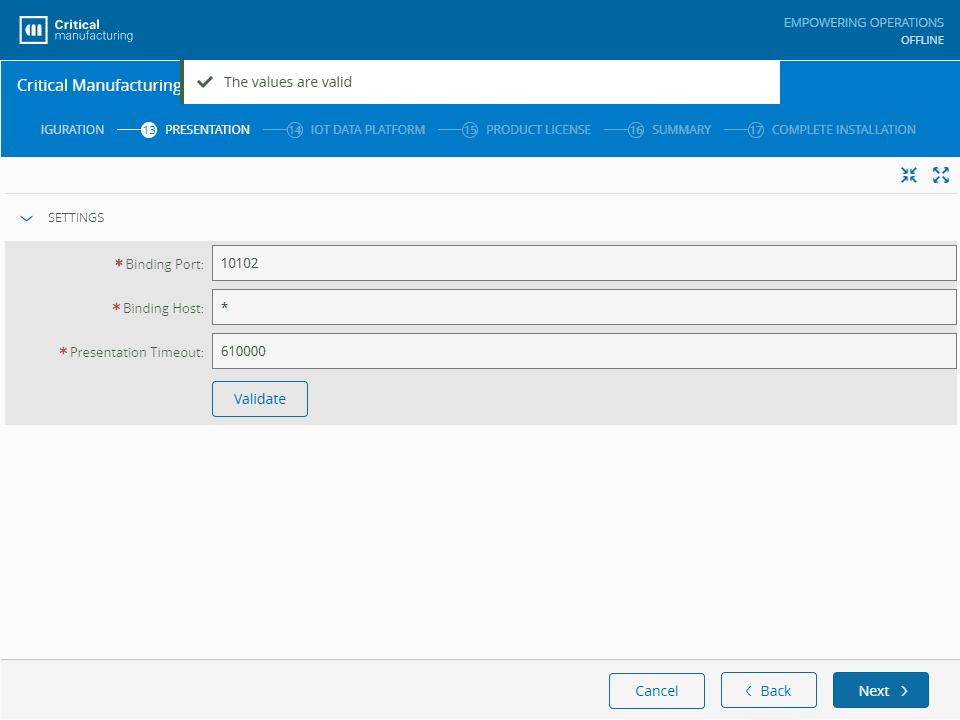Cancel the installation wizard

pos(656,691)
